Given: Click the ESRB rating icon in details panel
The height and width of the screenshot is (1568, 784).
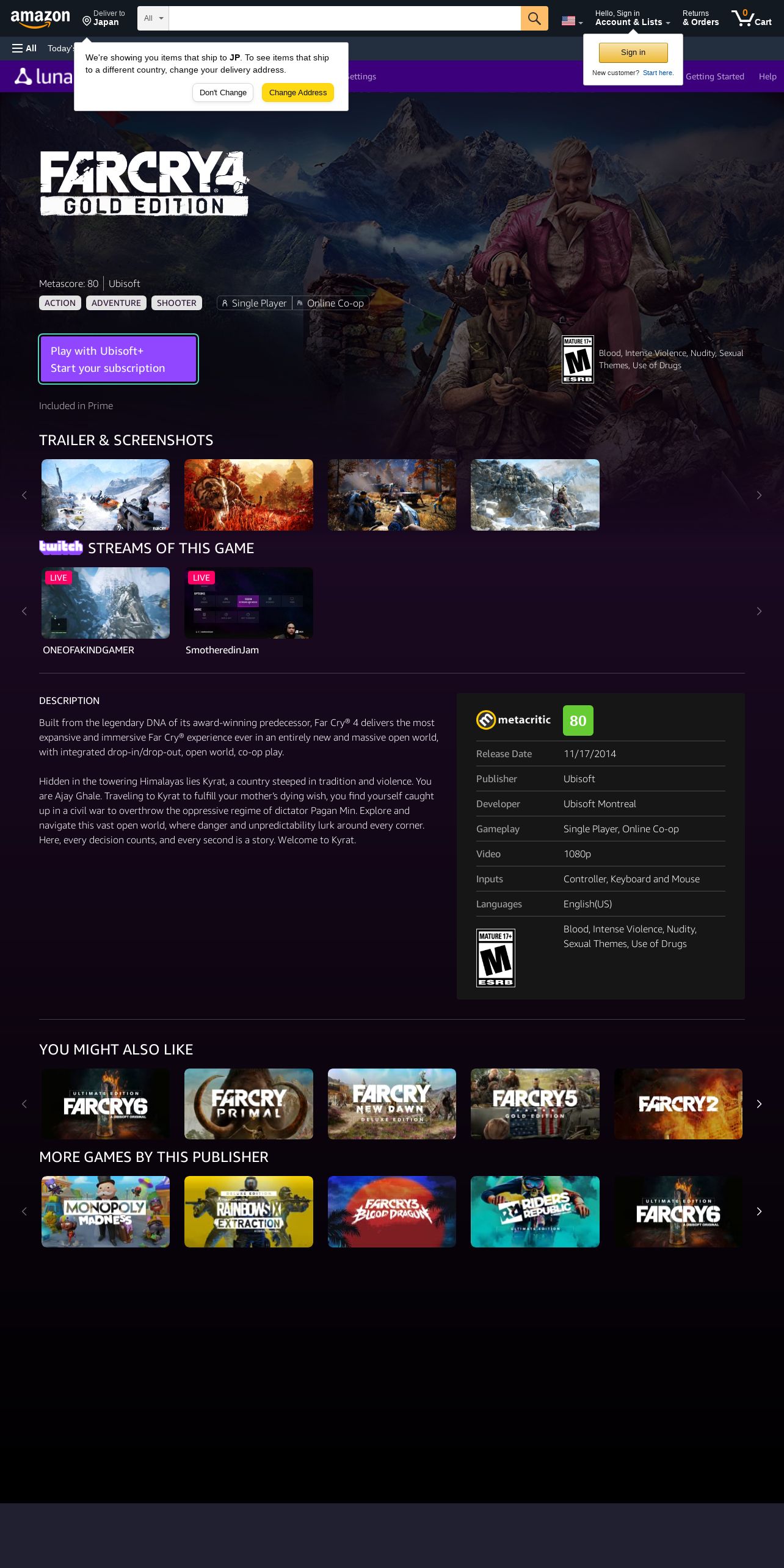Looking at the screenshot, I should [496, 957].
